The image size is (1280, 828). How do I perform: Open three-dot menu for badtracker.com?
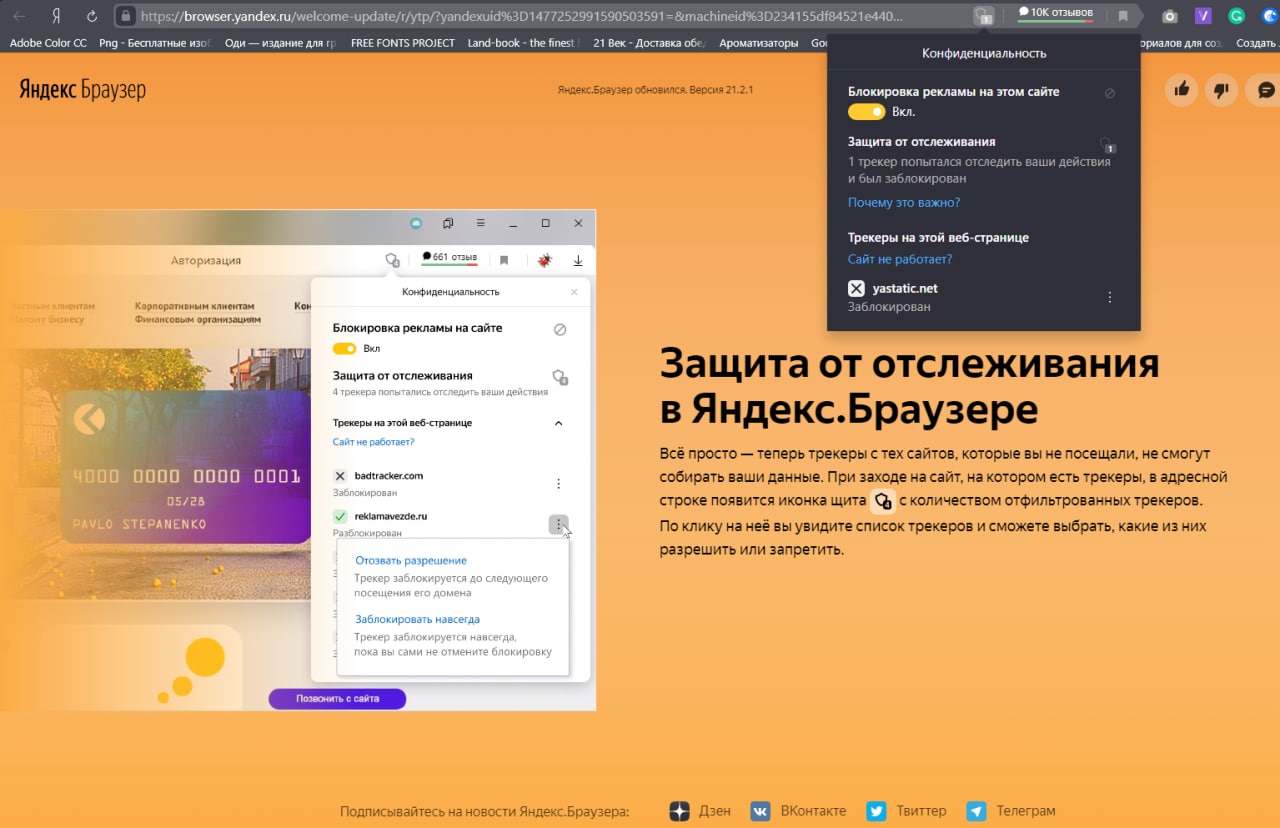558,484
